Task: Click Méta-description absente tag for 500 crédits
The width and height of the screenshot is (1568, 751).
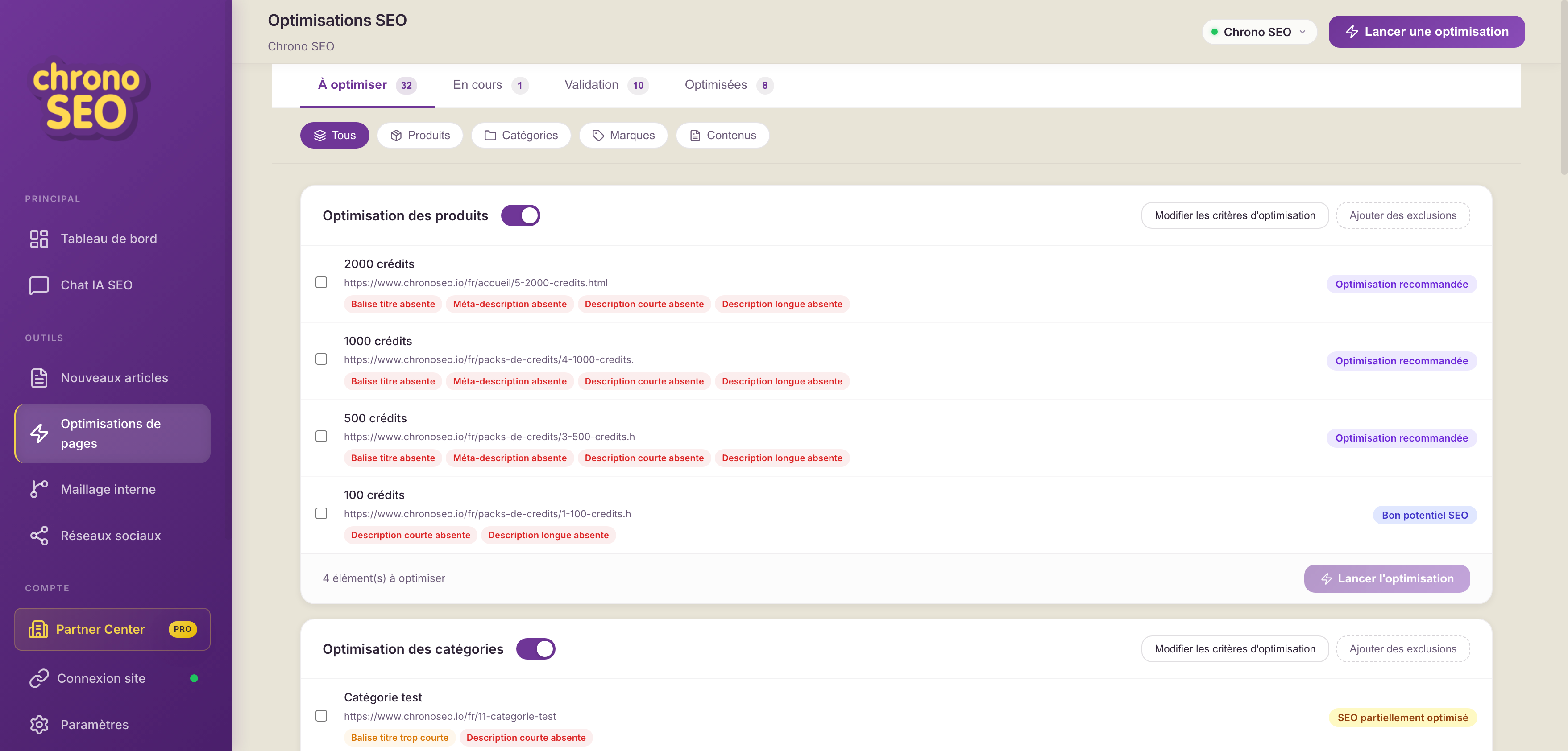Action: tap(510, 458)
